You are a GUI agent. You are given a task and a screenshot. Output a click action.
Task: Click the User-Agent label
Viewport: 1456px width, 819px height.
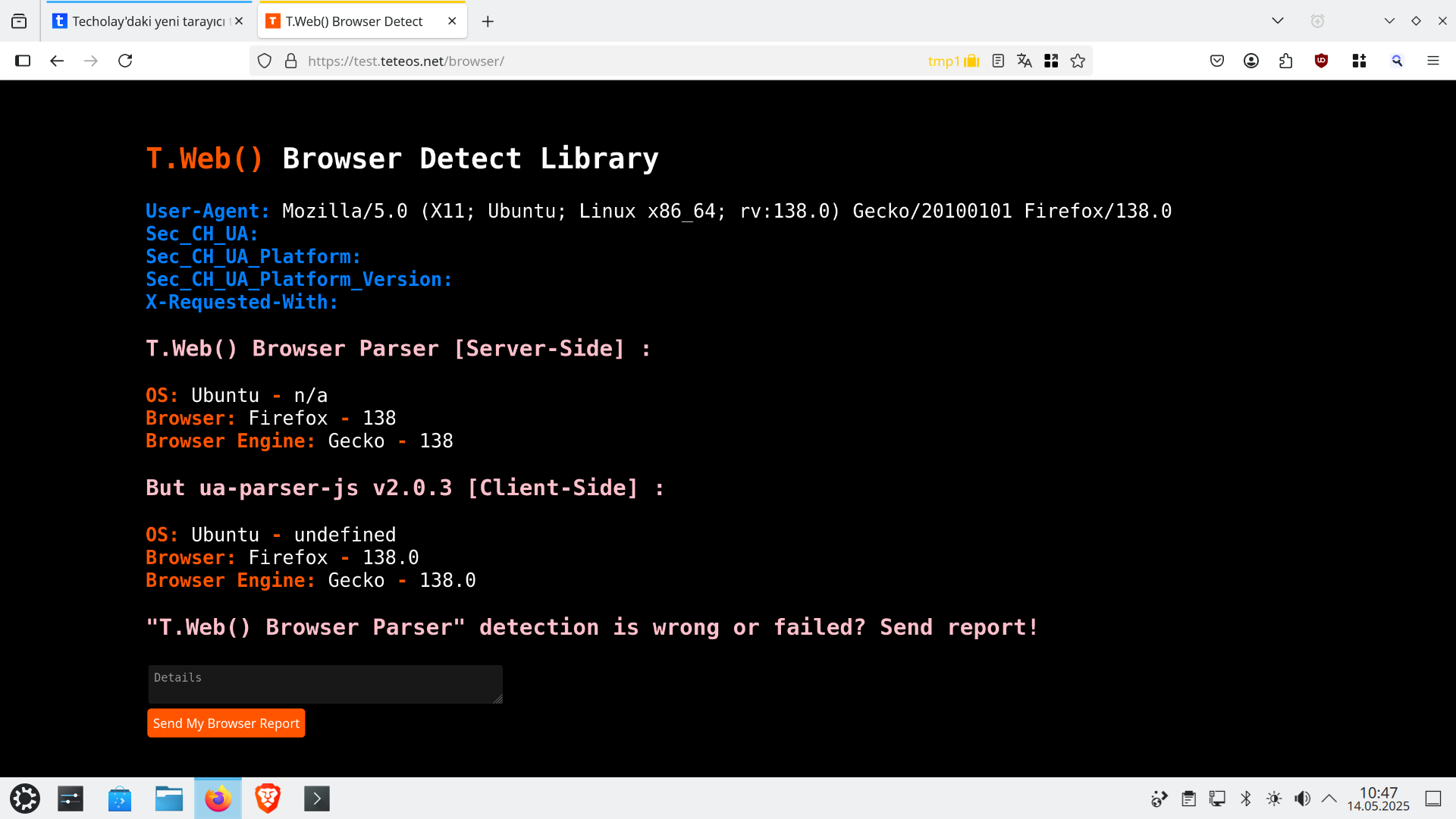point(208,211)
